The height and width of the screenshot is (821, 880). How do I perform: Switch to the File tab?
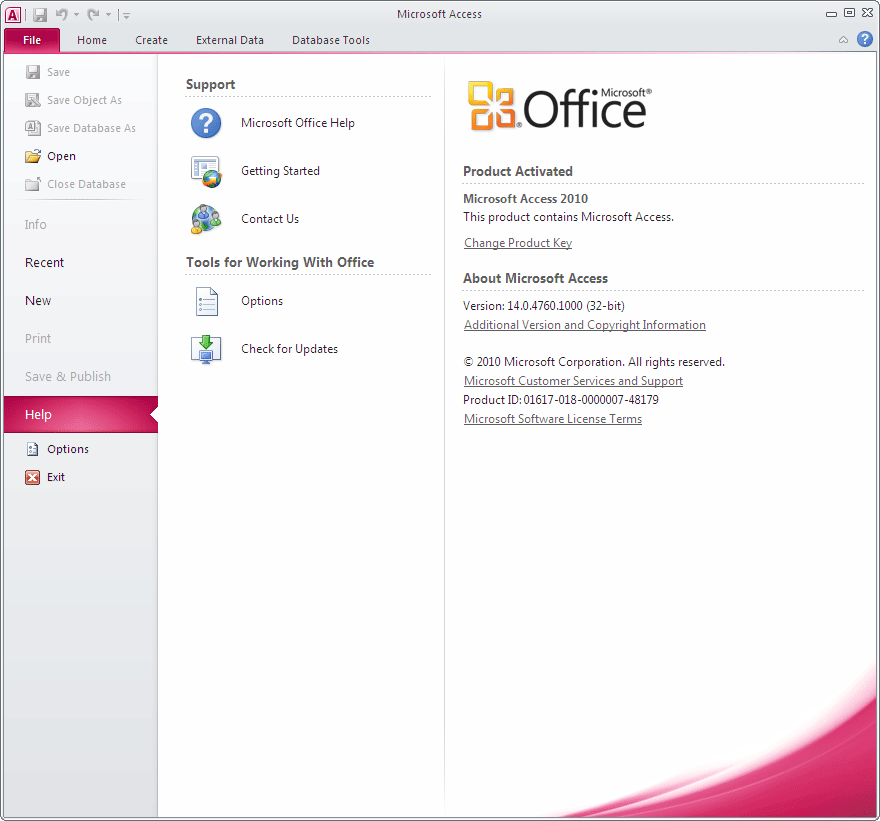[x=32, y=40]
